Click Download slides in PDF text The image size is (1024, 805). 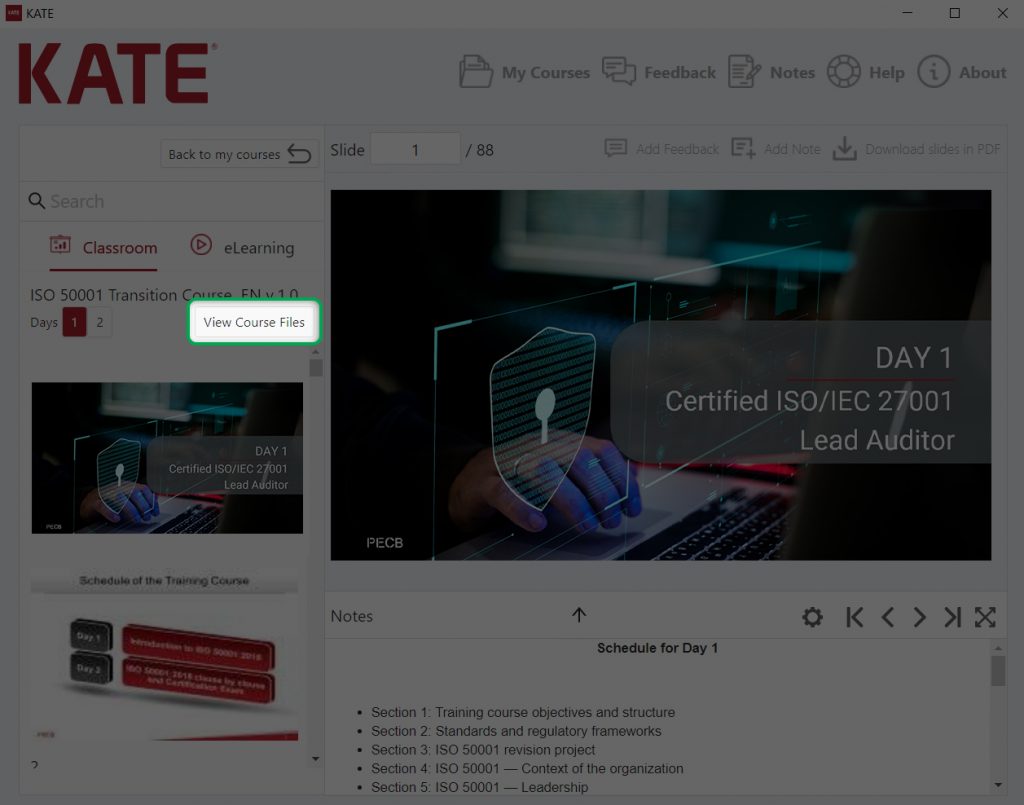[933, 149]
